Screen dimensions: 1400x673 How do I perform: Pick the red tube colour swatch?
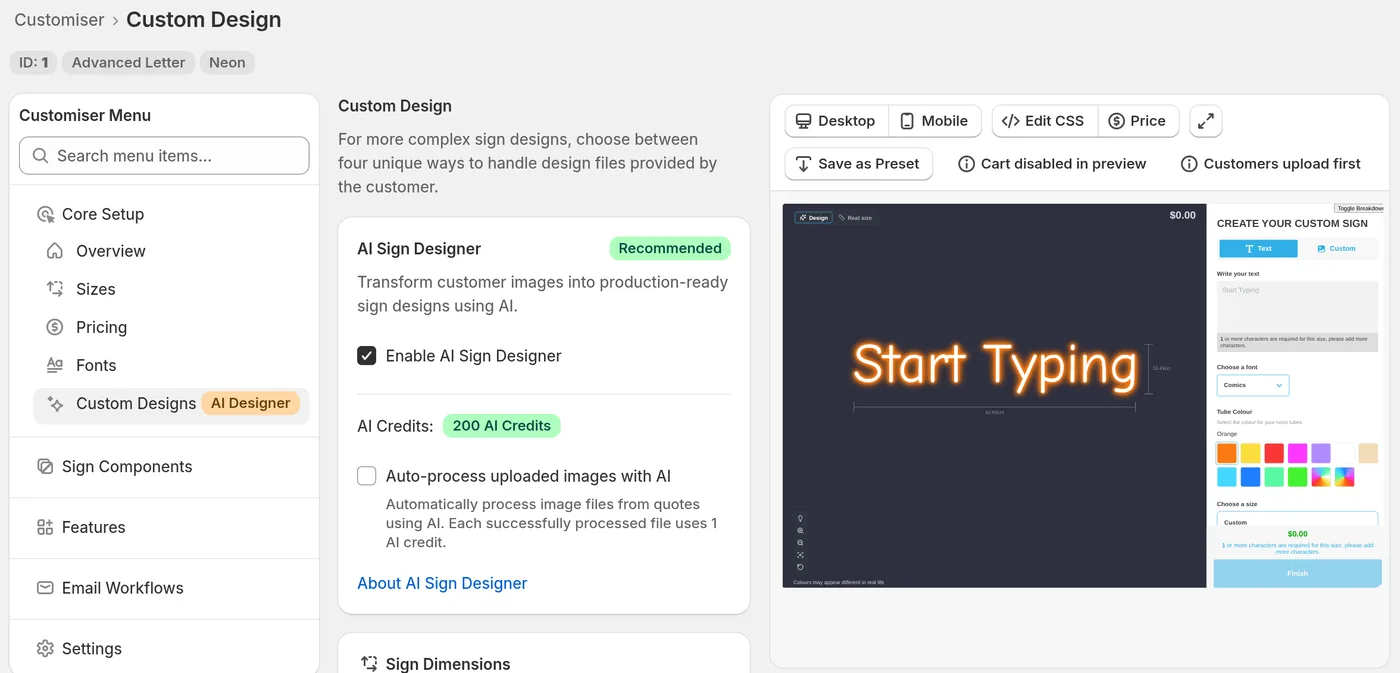pos(1274,453)
